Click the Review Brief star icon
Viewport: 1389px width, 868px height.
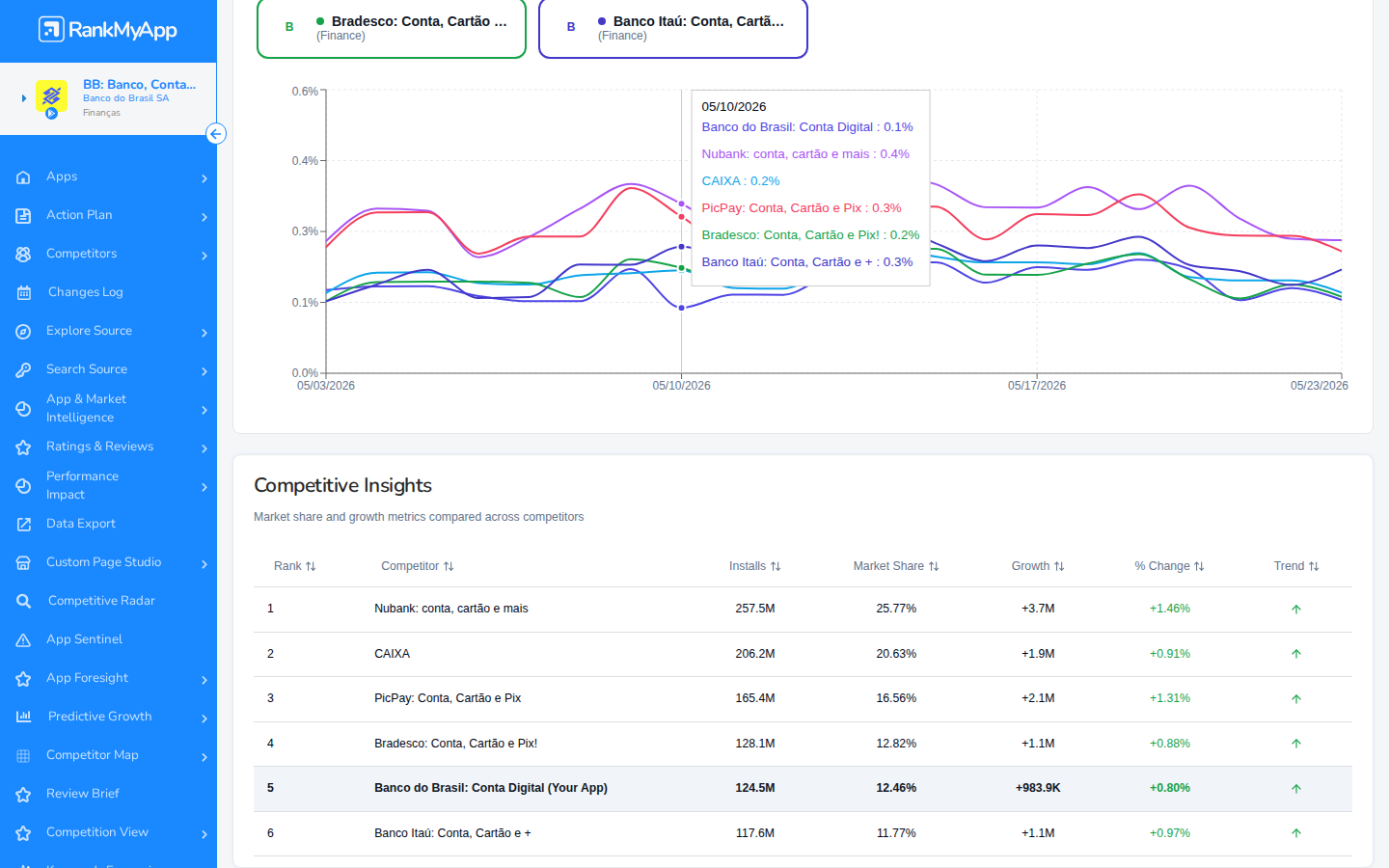(x=23, y=795)
